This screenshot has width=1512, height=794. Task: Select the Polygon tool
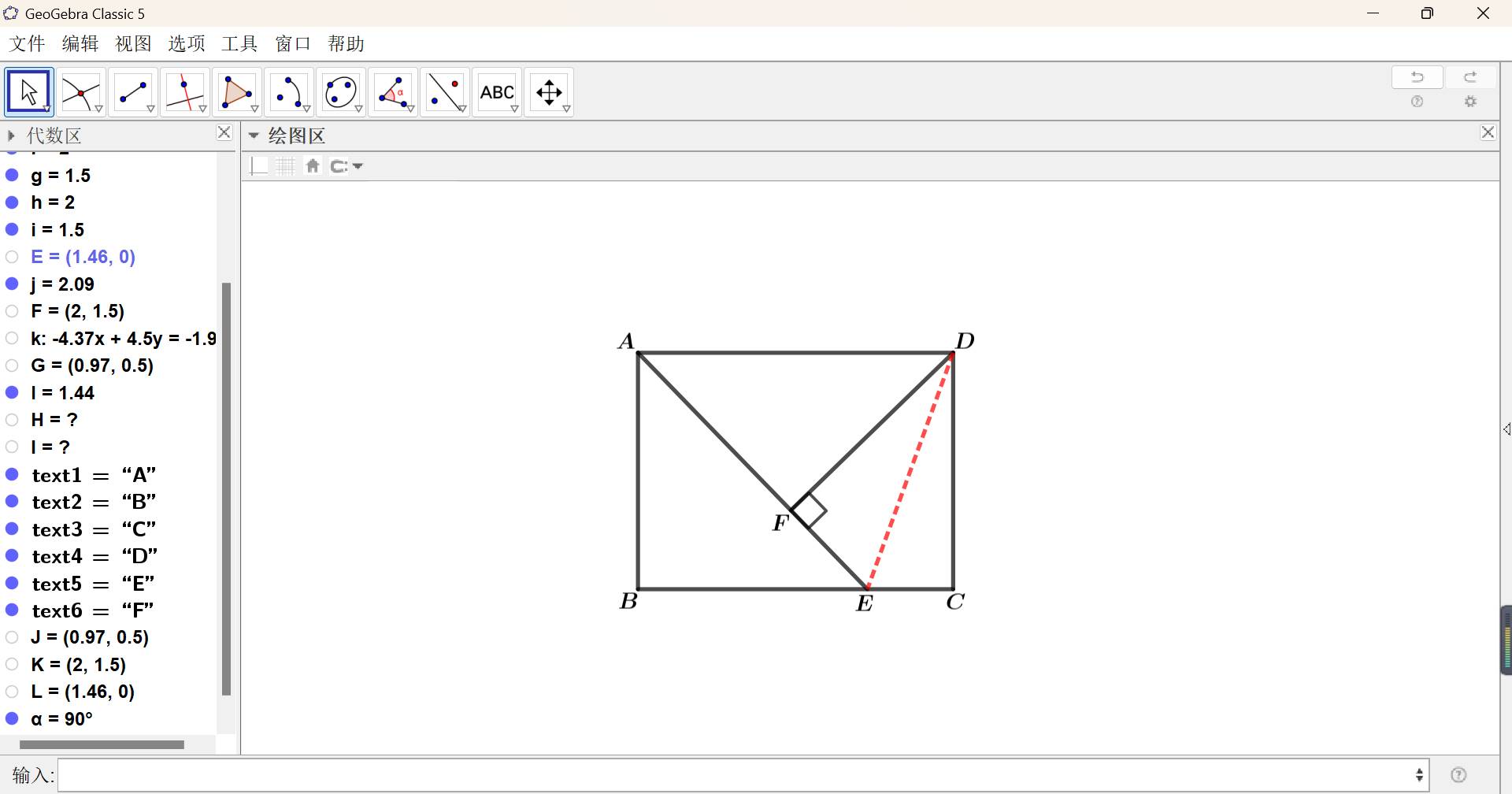point(236,93)
